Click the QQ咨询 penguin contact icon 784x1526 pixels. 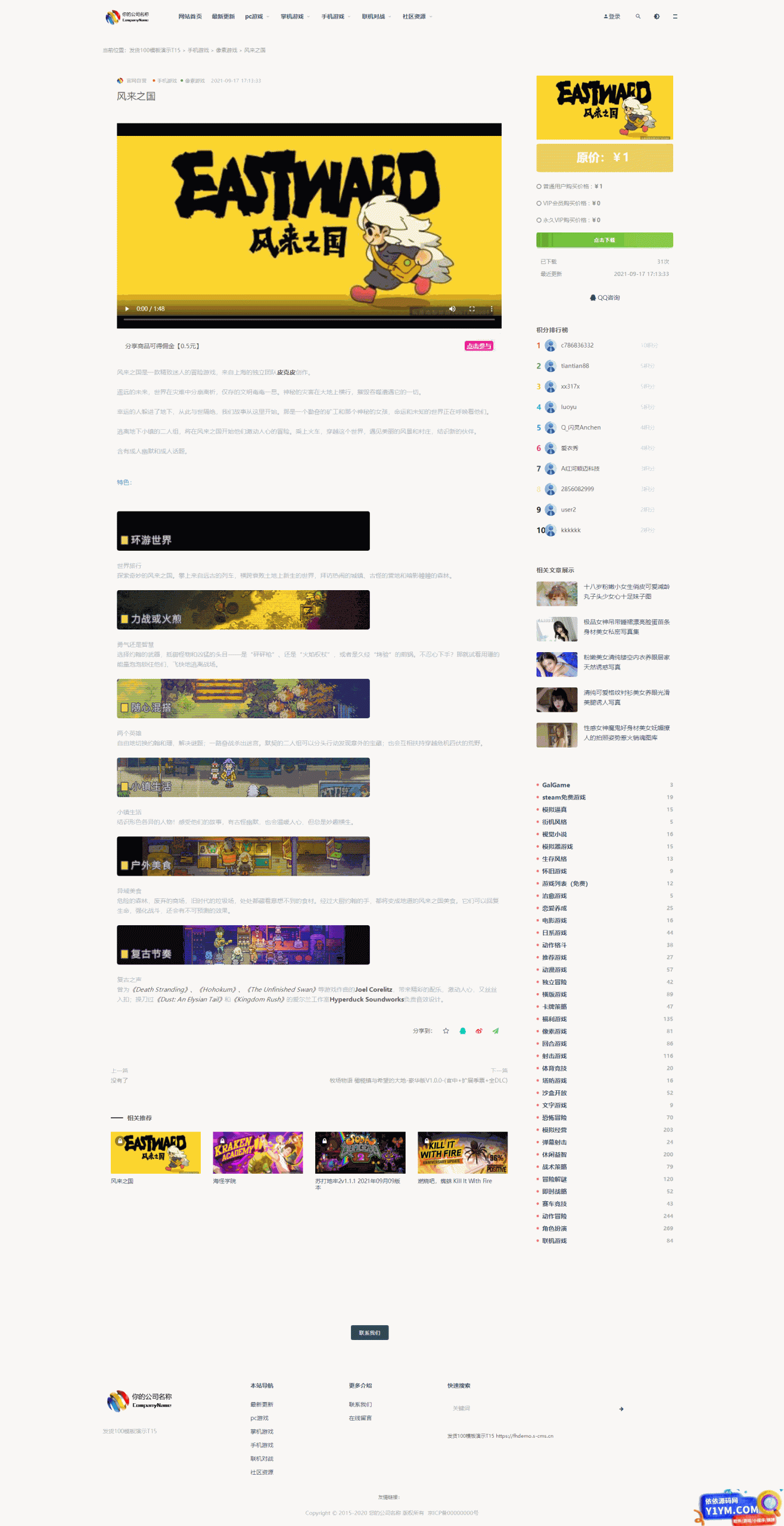tap(593, 297)
